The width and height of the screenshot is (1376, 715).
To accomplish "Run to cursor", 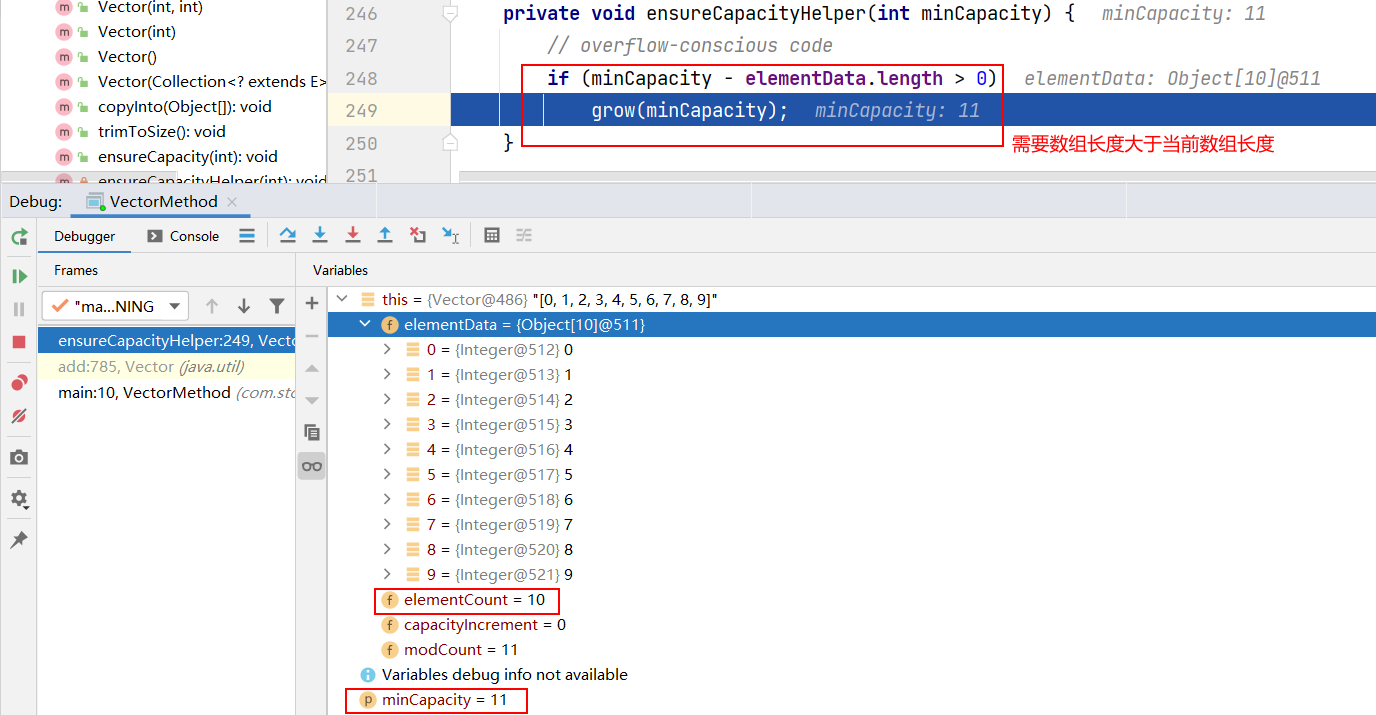I will point(451,235).
